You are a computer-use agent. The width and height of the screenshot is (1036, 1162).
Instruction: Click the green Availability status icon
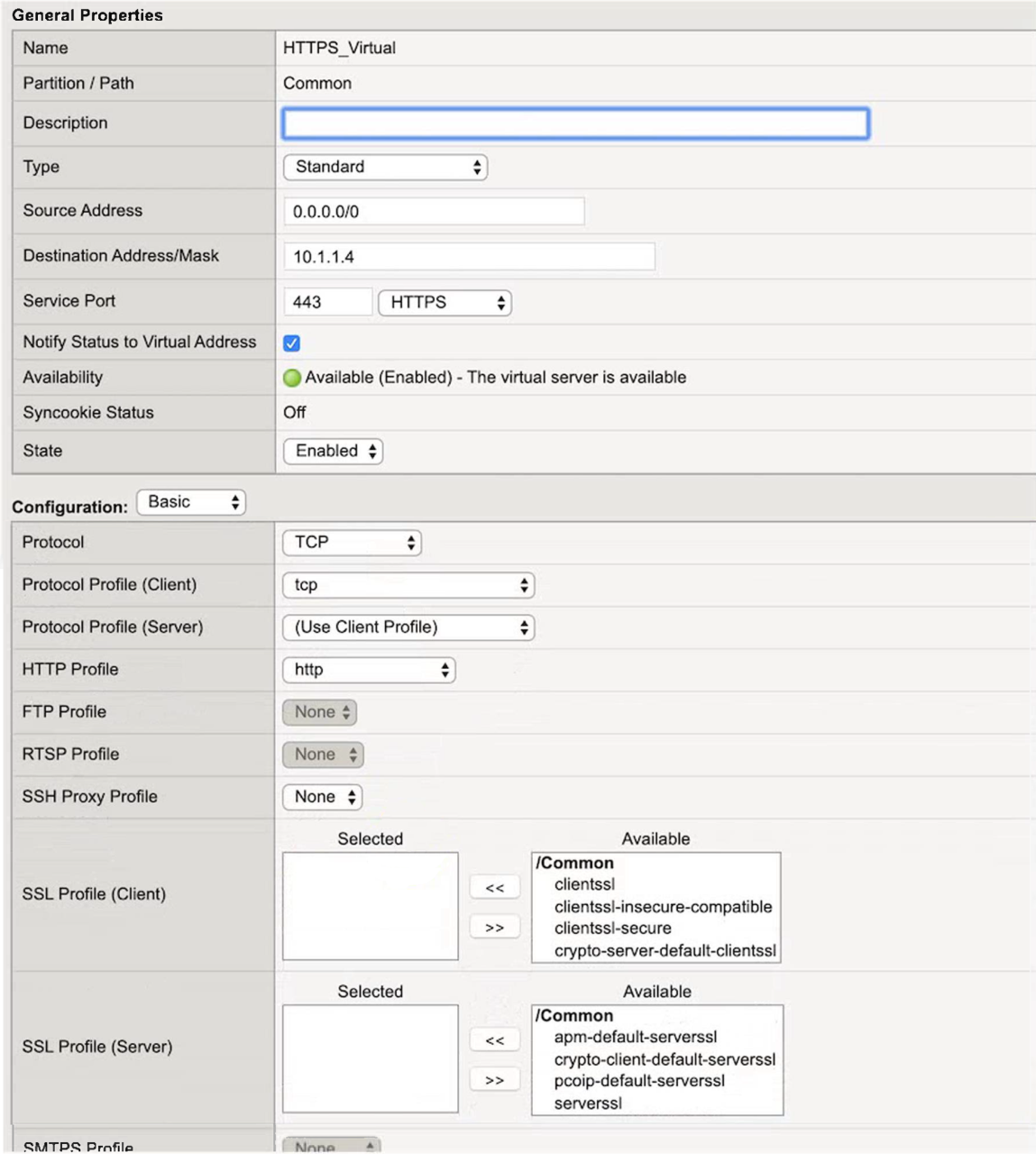click(x=291, y=378)
